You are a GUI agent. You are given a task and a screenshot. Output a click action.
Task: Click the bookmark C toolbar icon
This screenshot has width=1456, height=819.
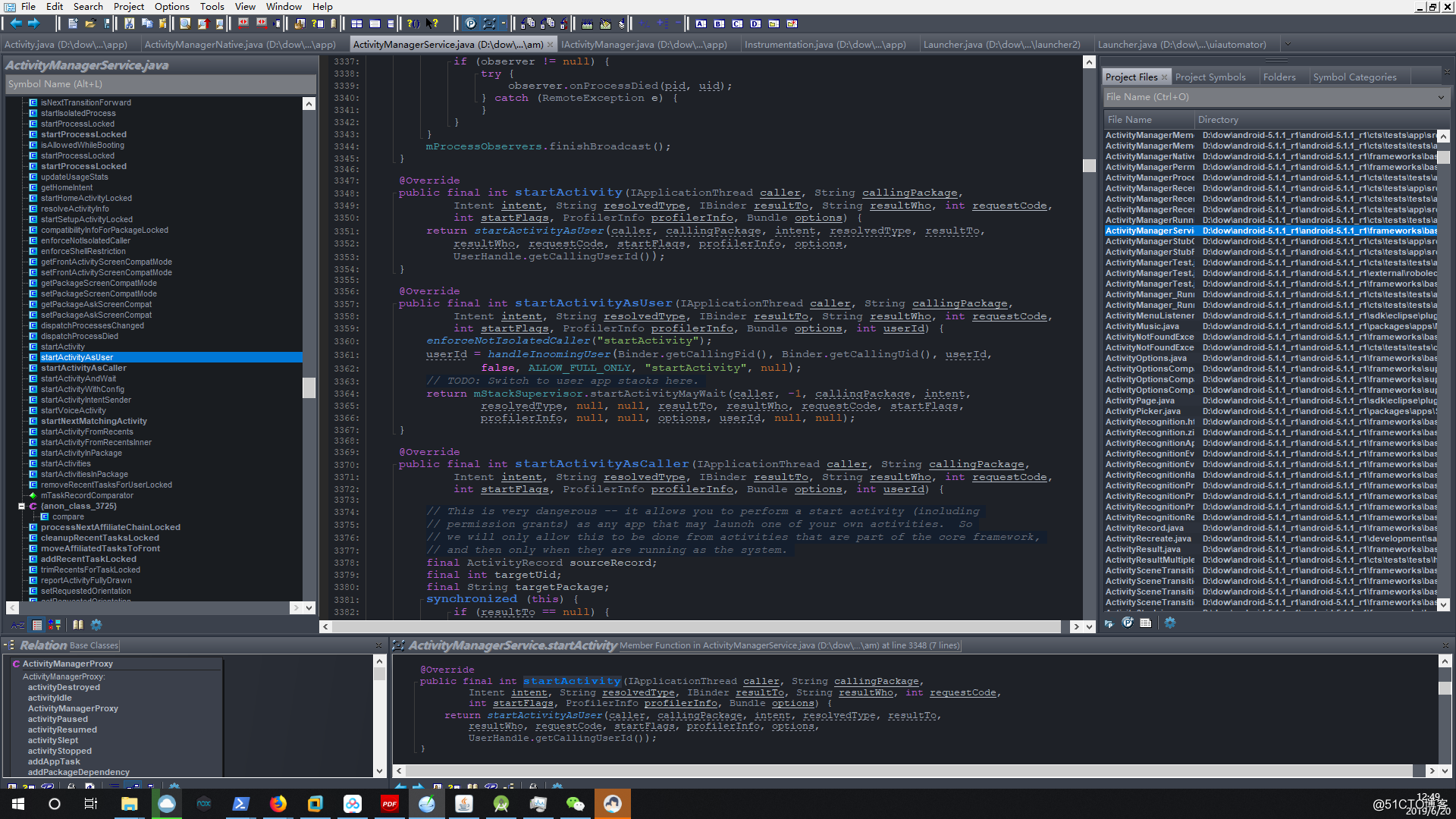(x=737, y=24)
